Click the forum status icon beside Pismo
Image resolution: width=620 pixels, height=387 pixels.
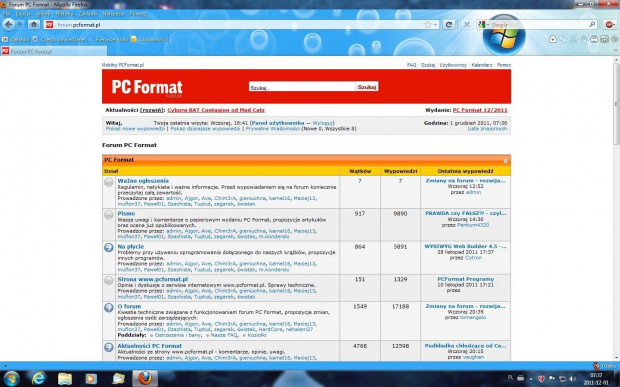pyautogui.click(x=109, y=215)
